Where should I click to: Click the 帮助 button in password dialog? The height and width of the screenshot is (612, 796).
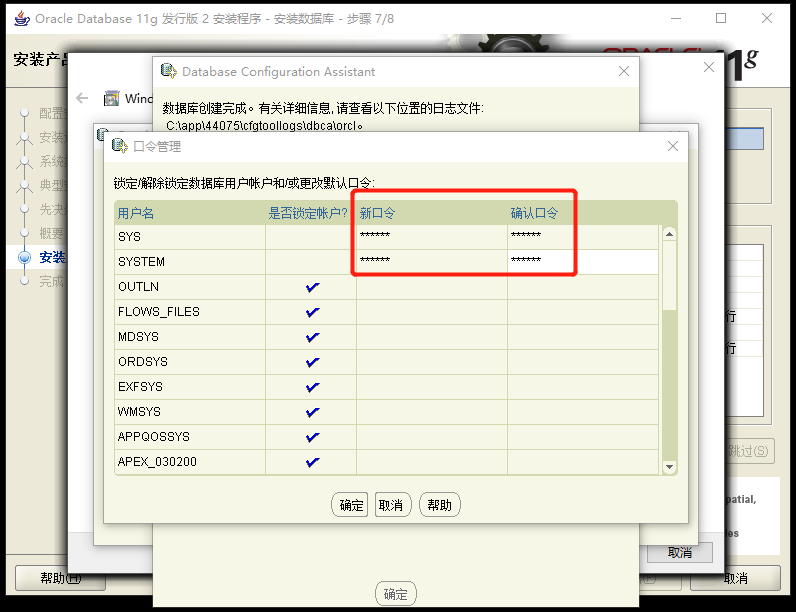tap(440, 505)
